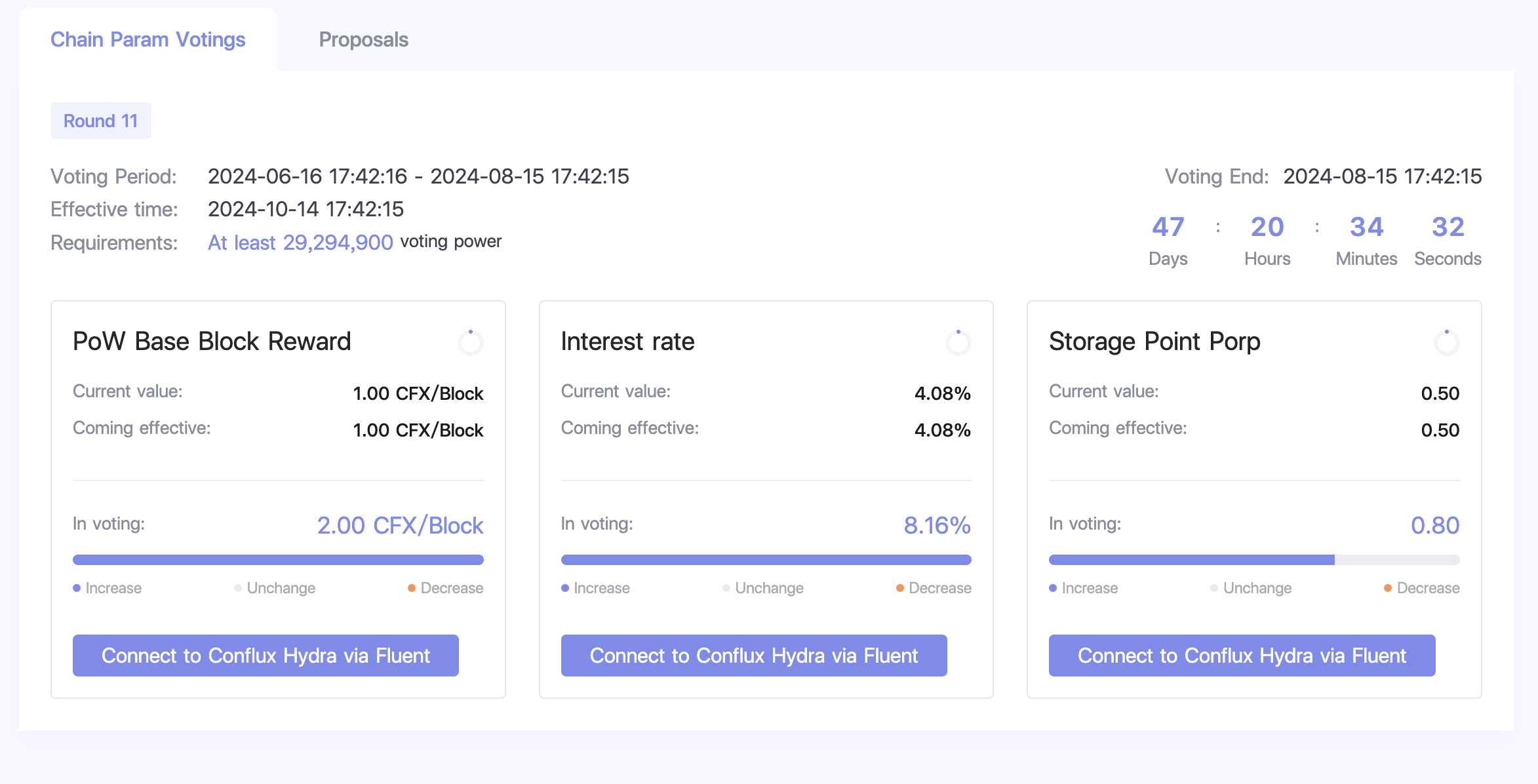This screenshot has width=1538, height=784.
Task: Click the Decrease legend dot under Interest rate
Action: tap(900, 588)
